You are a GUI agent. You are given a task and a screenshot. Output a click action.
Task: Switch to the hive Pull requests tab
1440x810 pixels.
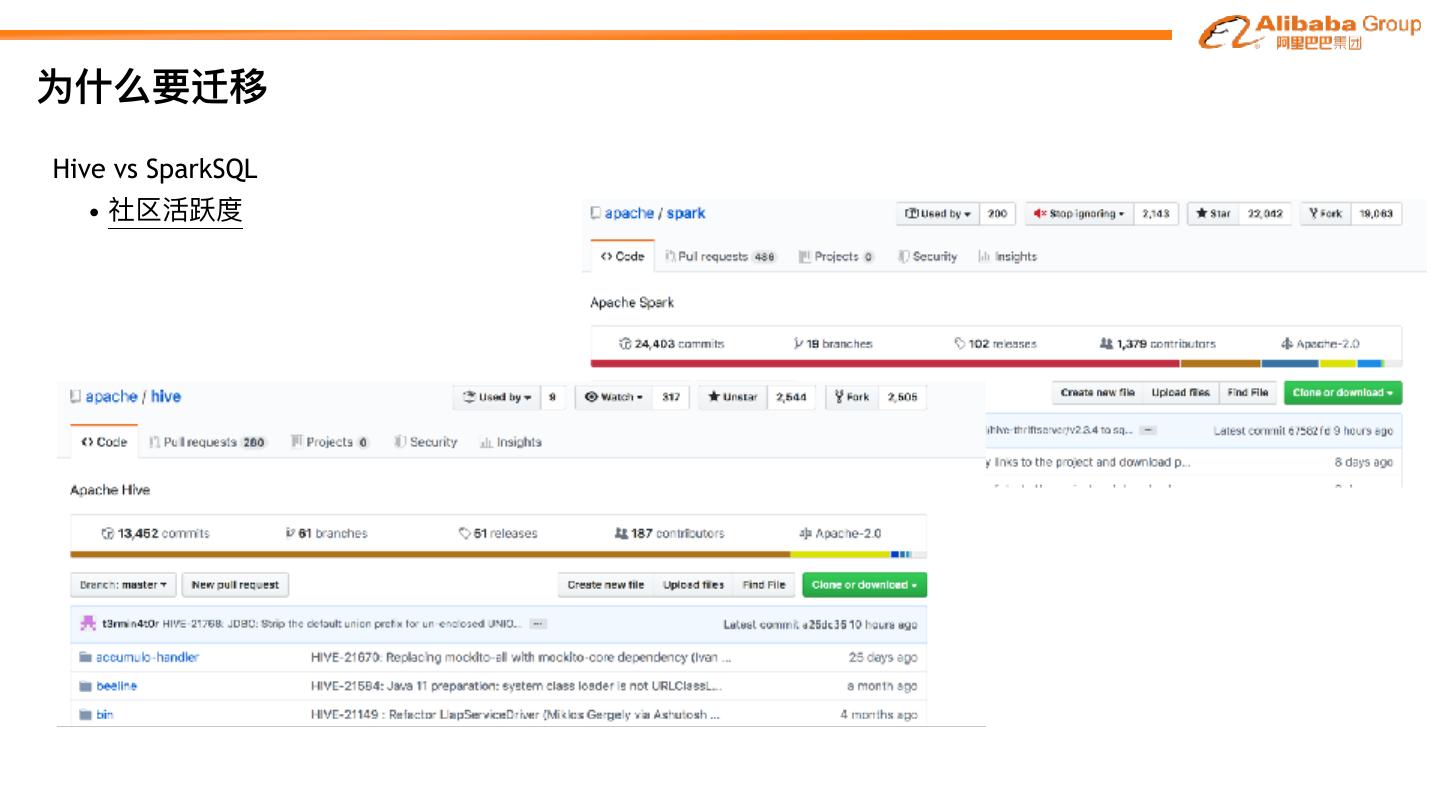(x=208, y=442)
